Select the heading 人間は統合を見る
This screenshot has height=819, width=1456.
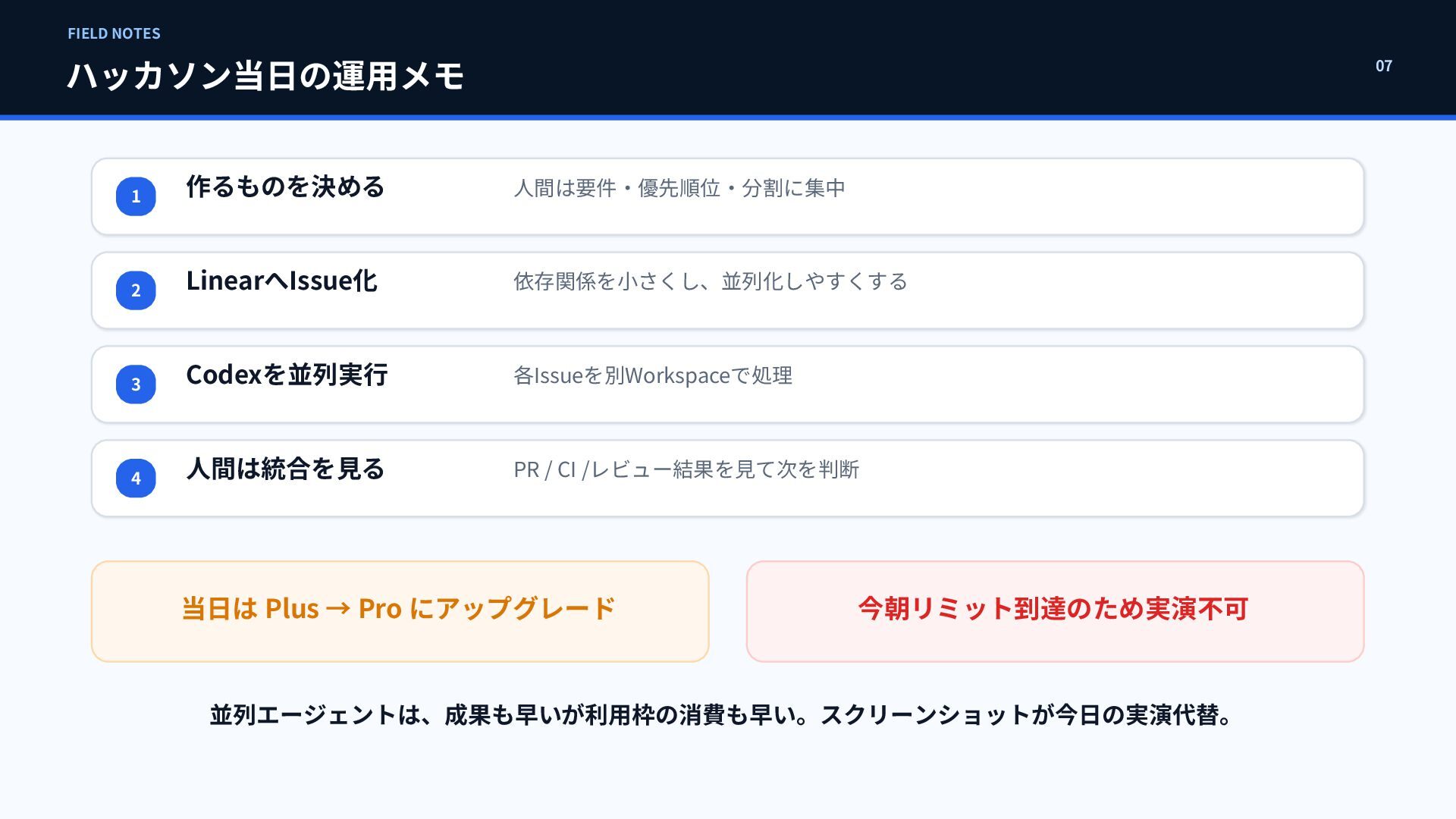pyautogui.click(x=285, y=469)
